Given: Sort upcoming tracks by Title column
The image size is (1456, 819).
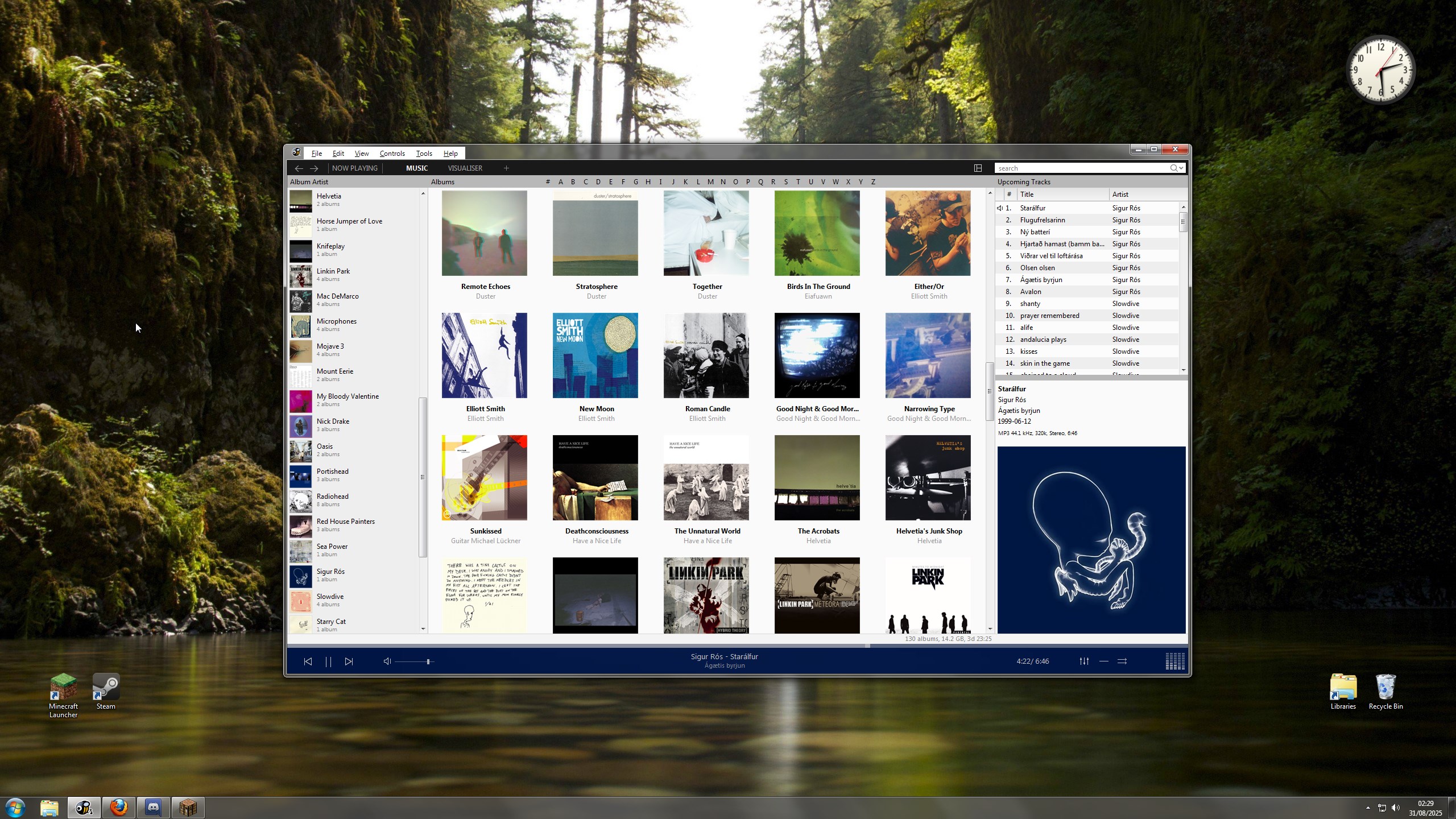Looking at the screenshot, I should coord(1062,195).
